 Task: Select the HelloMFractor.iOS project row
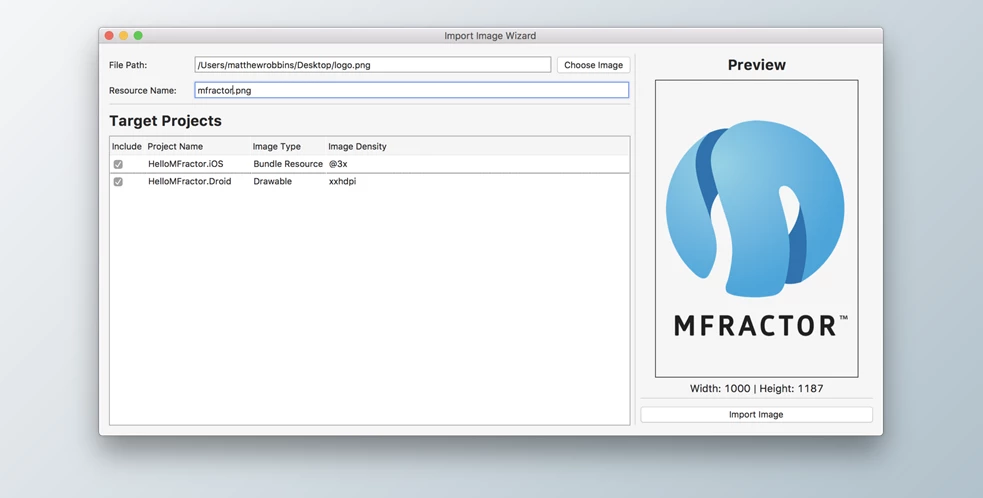[186, 164]
